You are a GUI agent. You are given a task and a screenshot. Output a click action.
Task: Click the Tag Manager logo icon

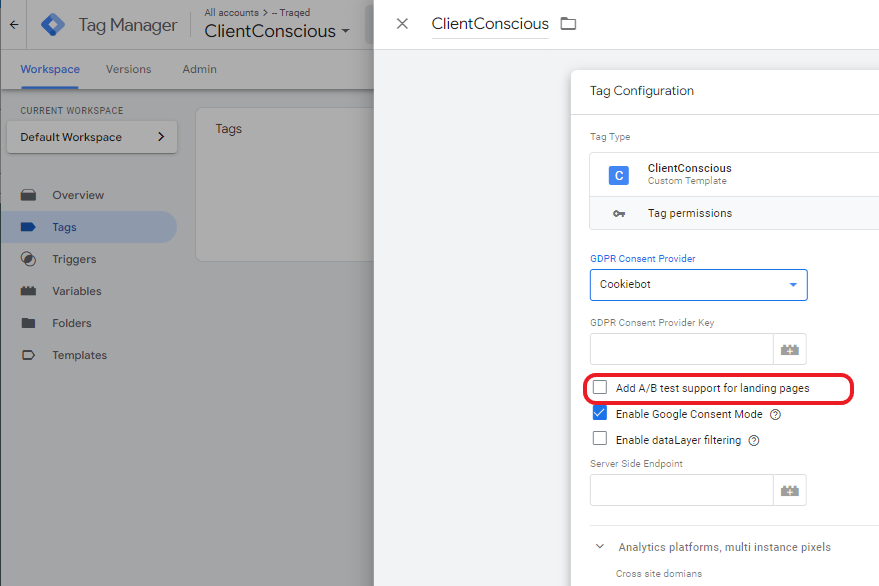pyautogui.click(x=52, y=25)
